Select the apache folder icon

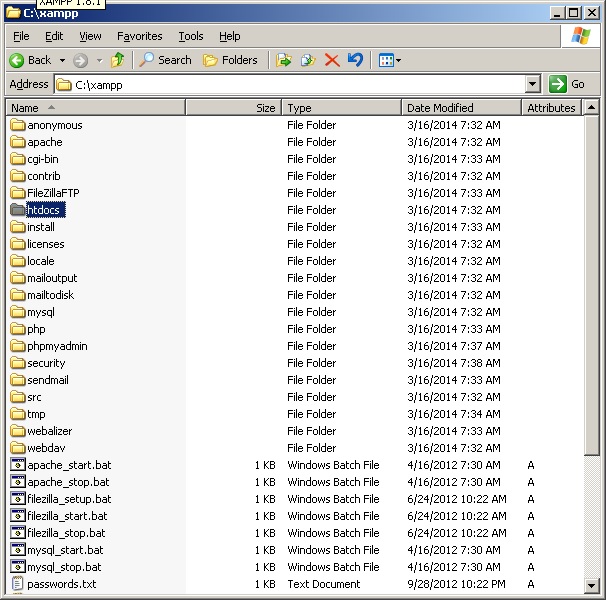click(x=18, y=142)
